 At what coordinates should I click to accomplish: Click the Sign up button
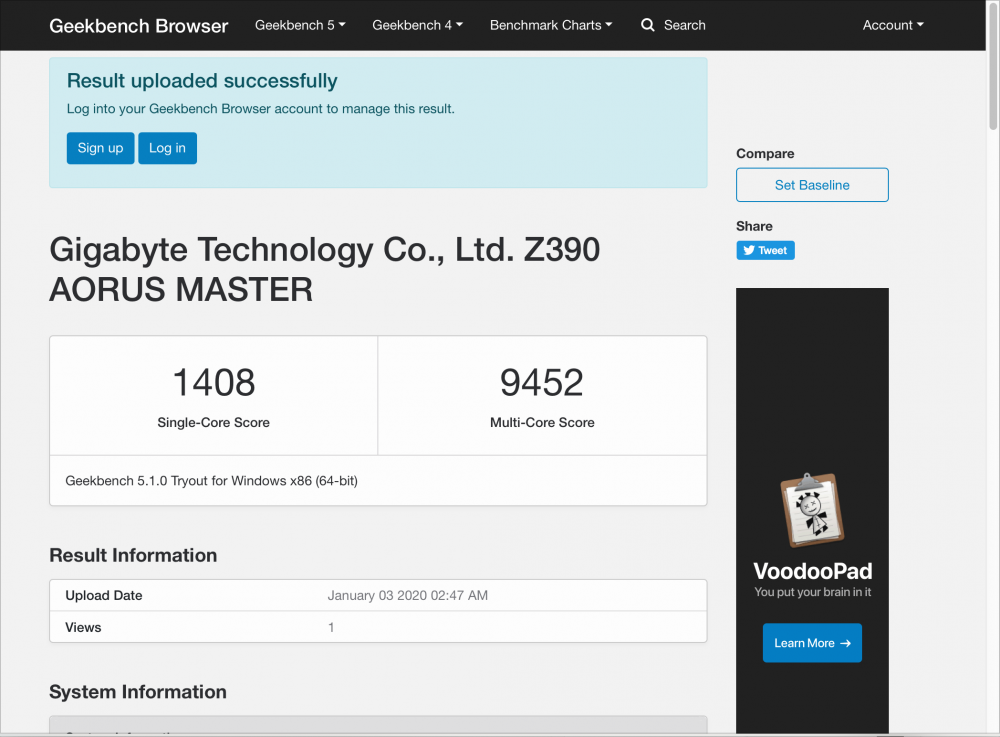100,148
